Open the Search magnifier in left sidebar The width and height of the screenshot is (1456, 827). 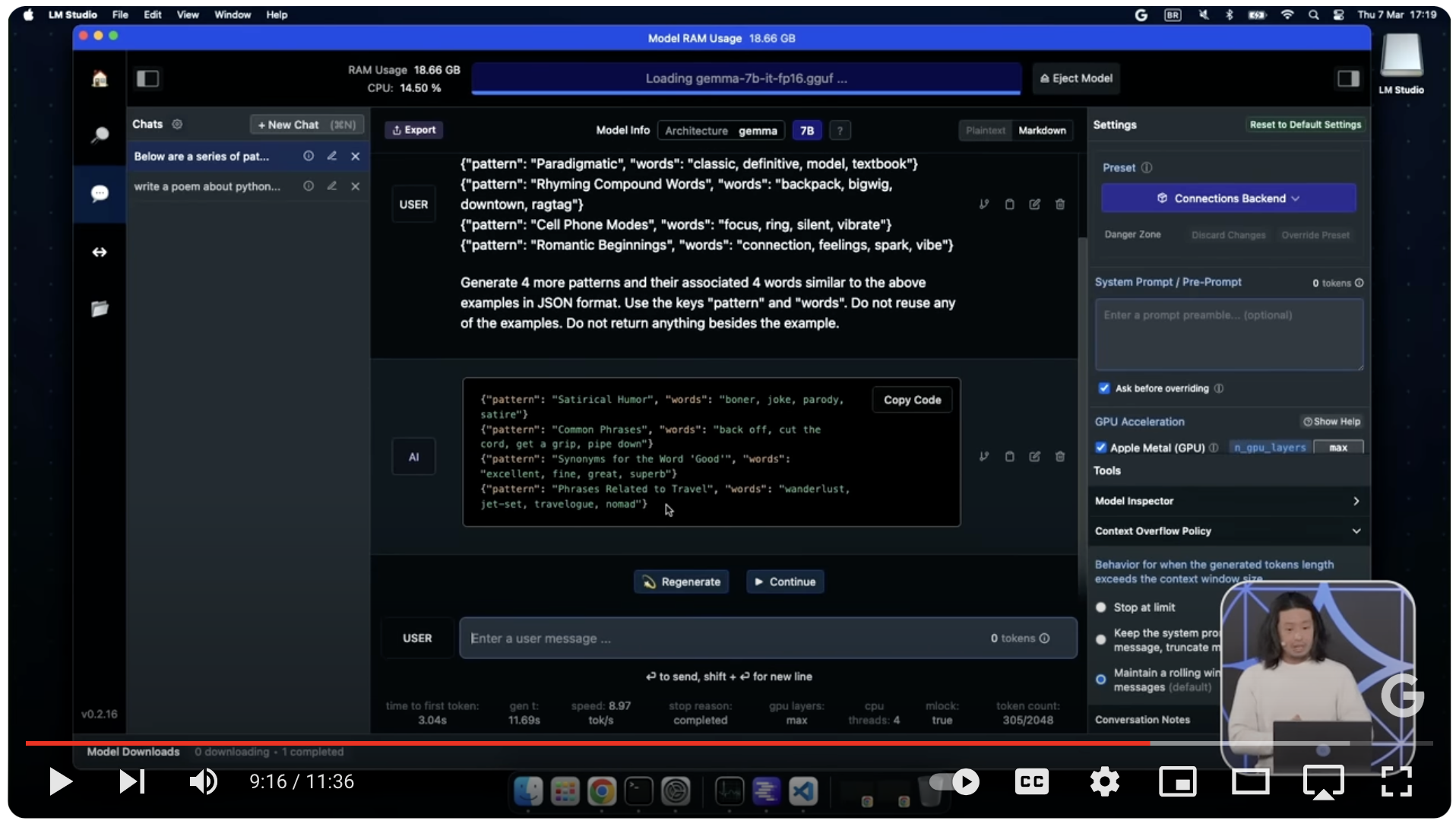[x=100, y=136]
